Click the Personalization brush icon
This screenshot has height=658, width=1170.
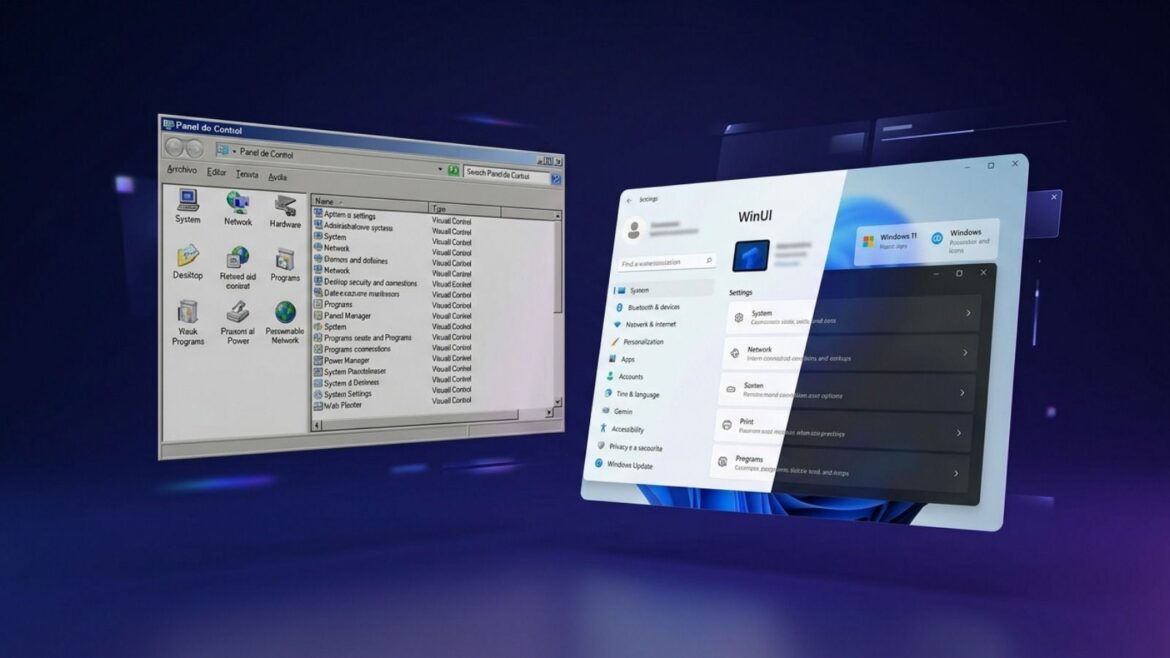coord(615,342)
